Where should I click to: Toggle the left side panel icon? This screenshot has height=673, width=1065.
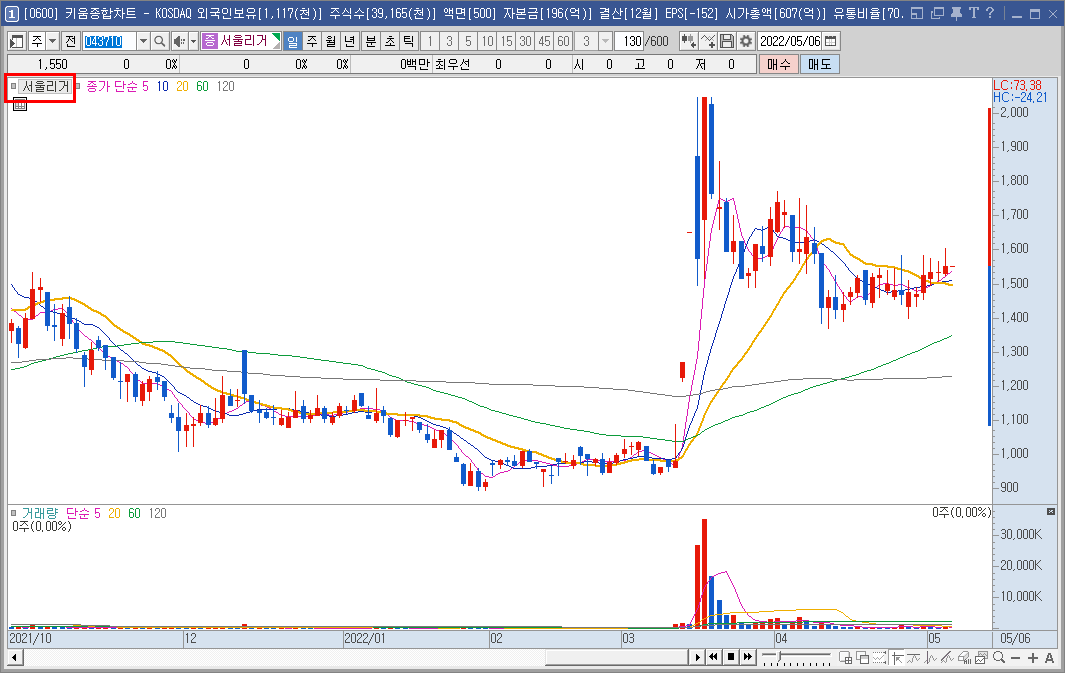click(x=17, y=41)
